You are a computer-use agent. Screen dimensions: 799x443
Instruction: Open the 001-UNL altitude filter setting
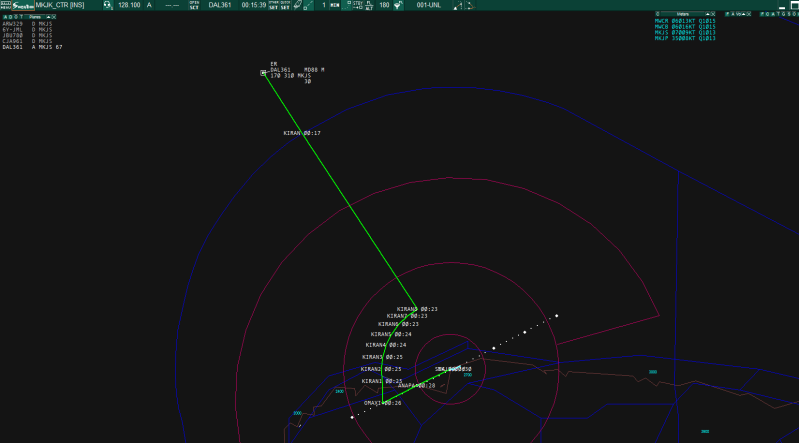click(429, 5)
